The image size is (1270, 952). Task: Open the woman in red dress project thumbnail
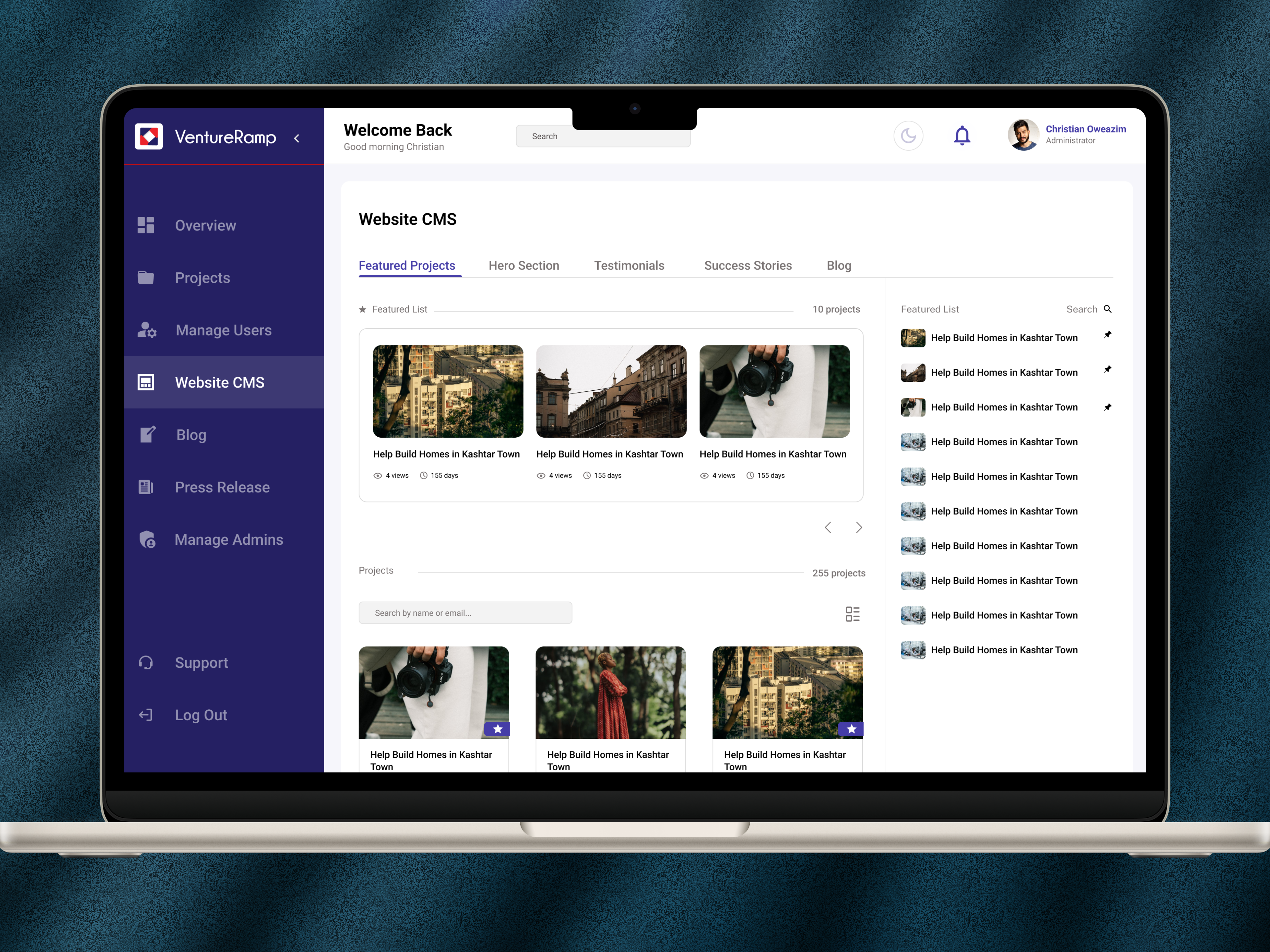coord(610,693)
